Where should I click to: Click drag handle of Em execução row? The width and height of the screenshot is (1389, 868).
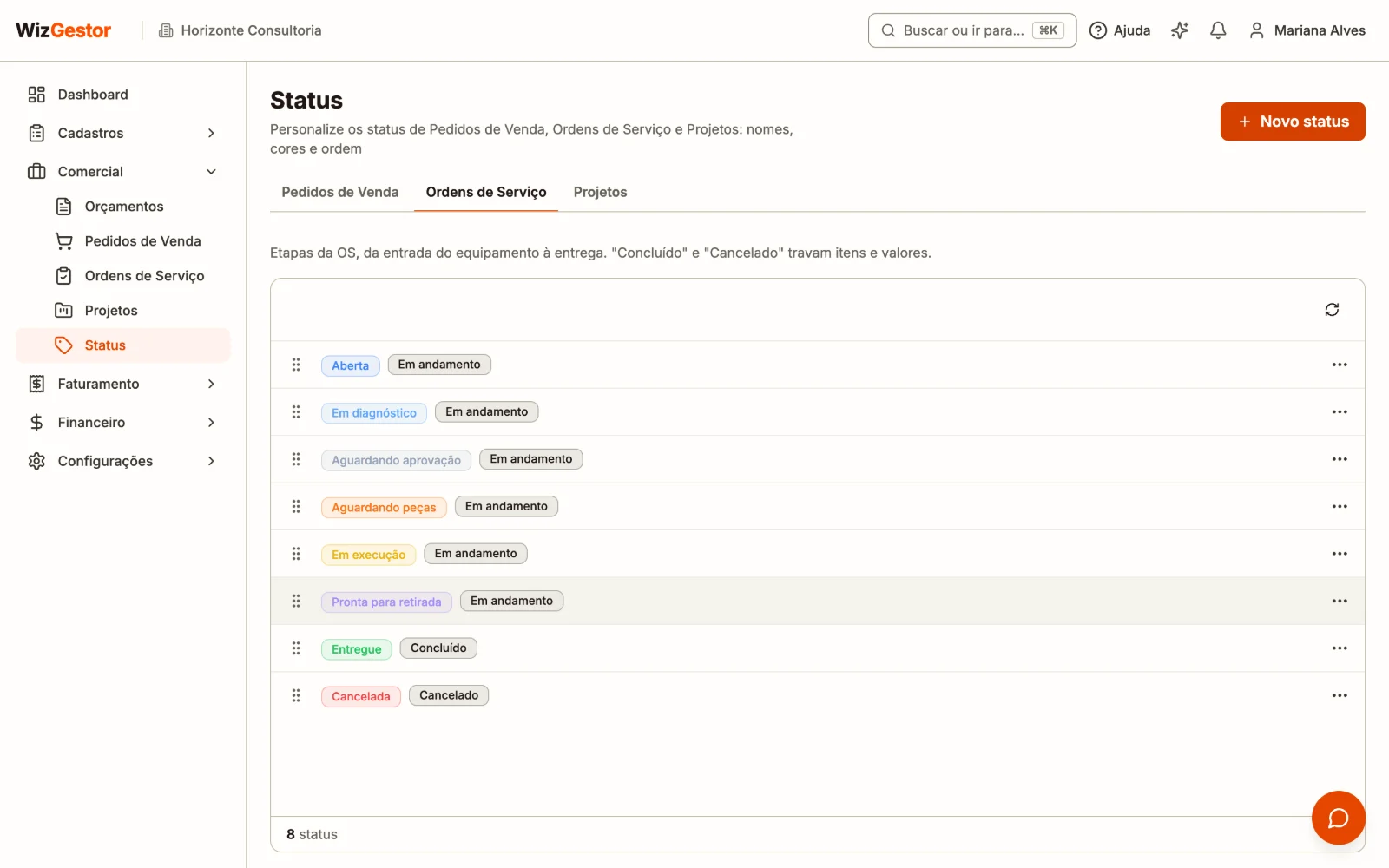(x=296, y=554)
